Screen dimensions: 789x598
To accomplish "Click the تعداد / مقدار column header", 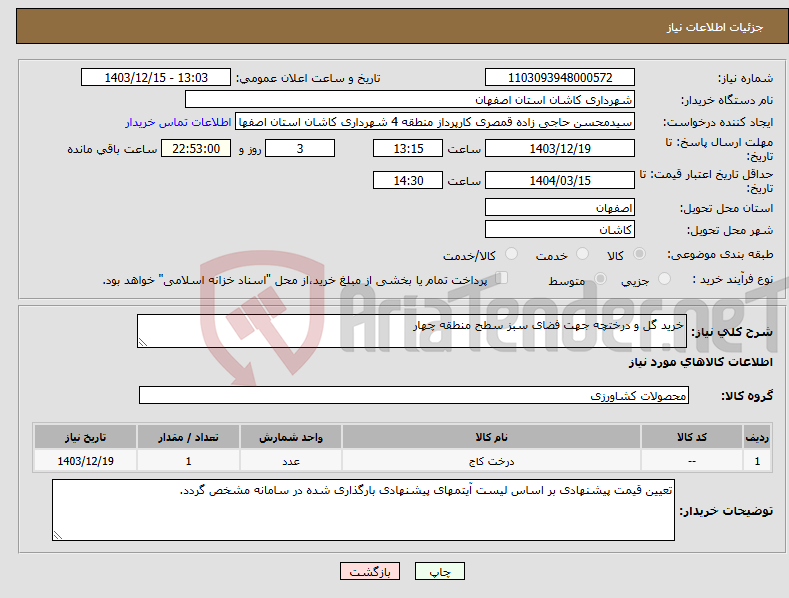I will point(188,437).
